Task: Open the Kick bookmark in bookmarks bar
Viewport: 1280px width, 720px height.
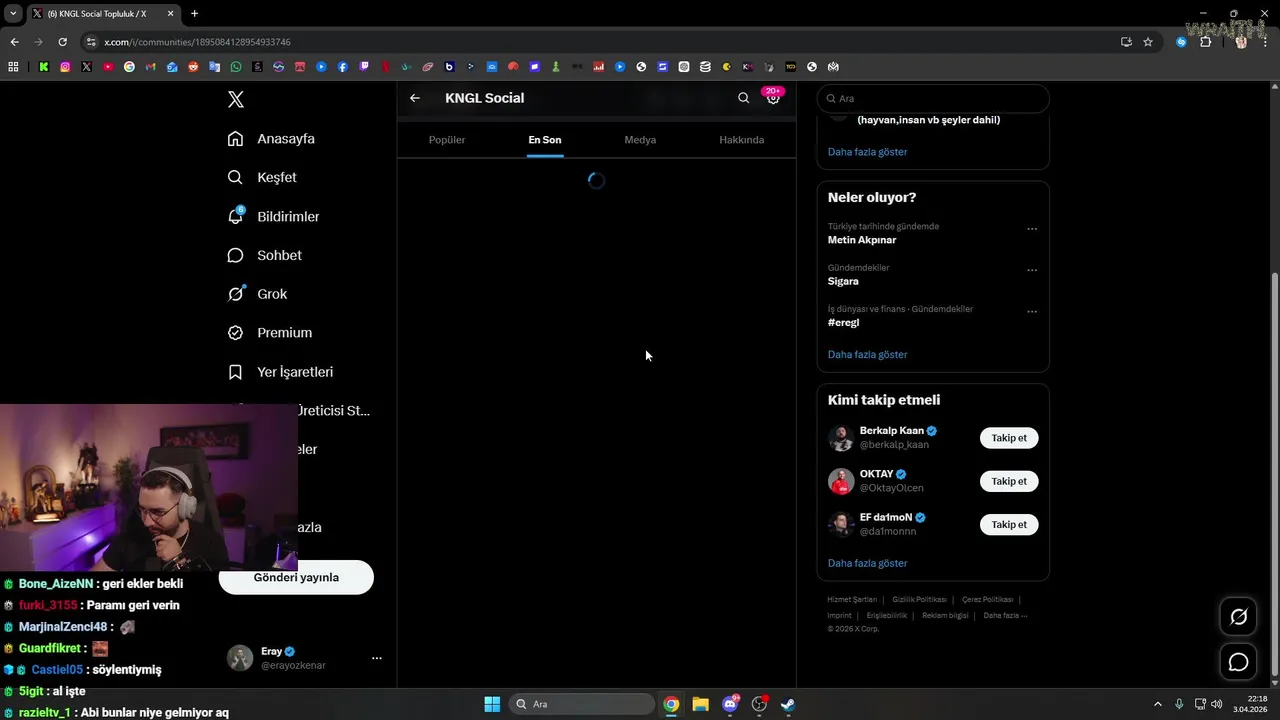Action: [44, 67]
